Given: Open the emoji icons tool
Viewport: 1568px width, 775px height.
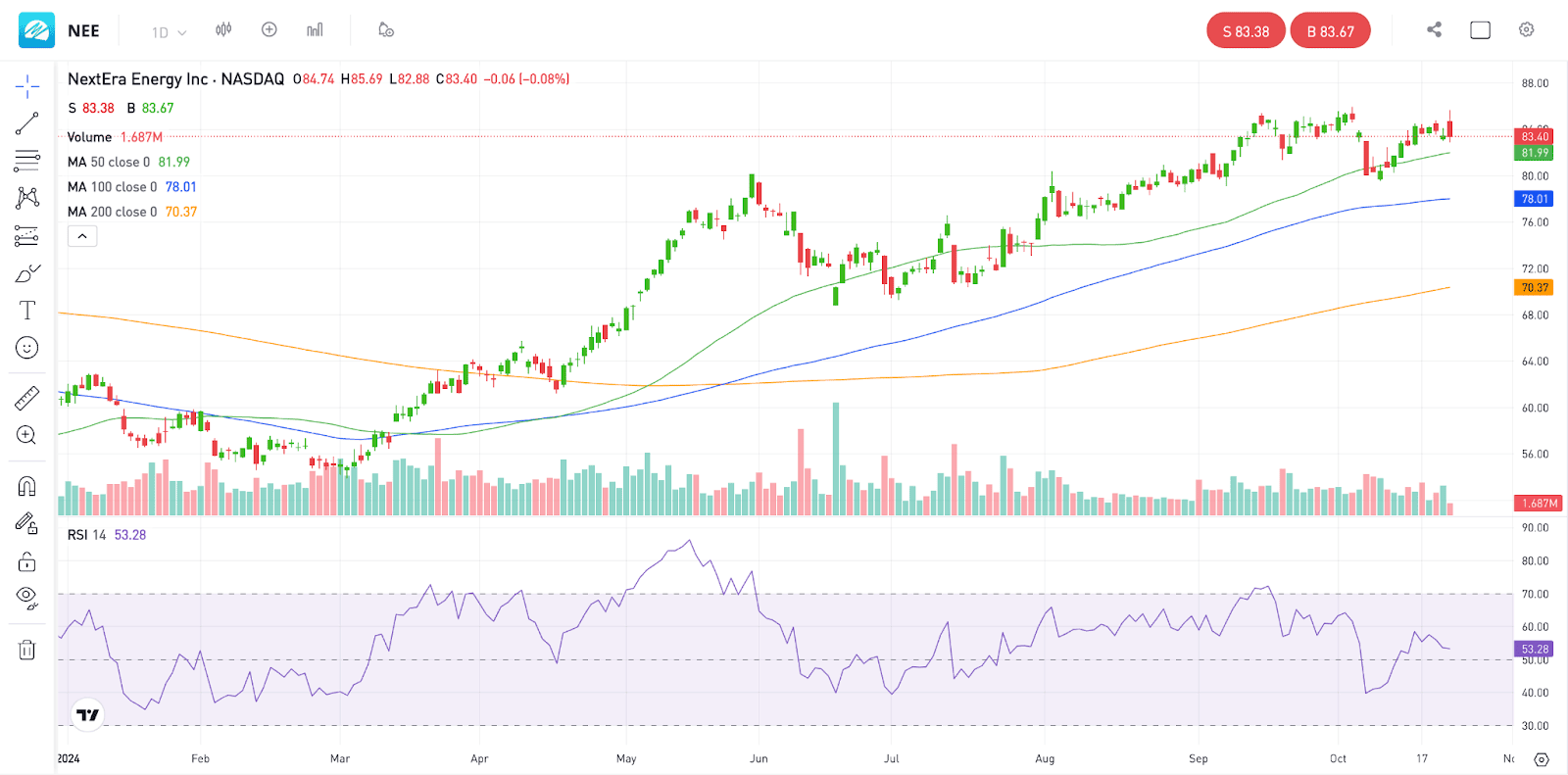Looking at the screenshot, I should [x=27, y=348].
